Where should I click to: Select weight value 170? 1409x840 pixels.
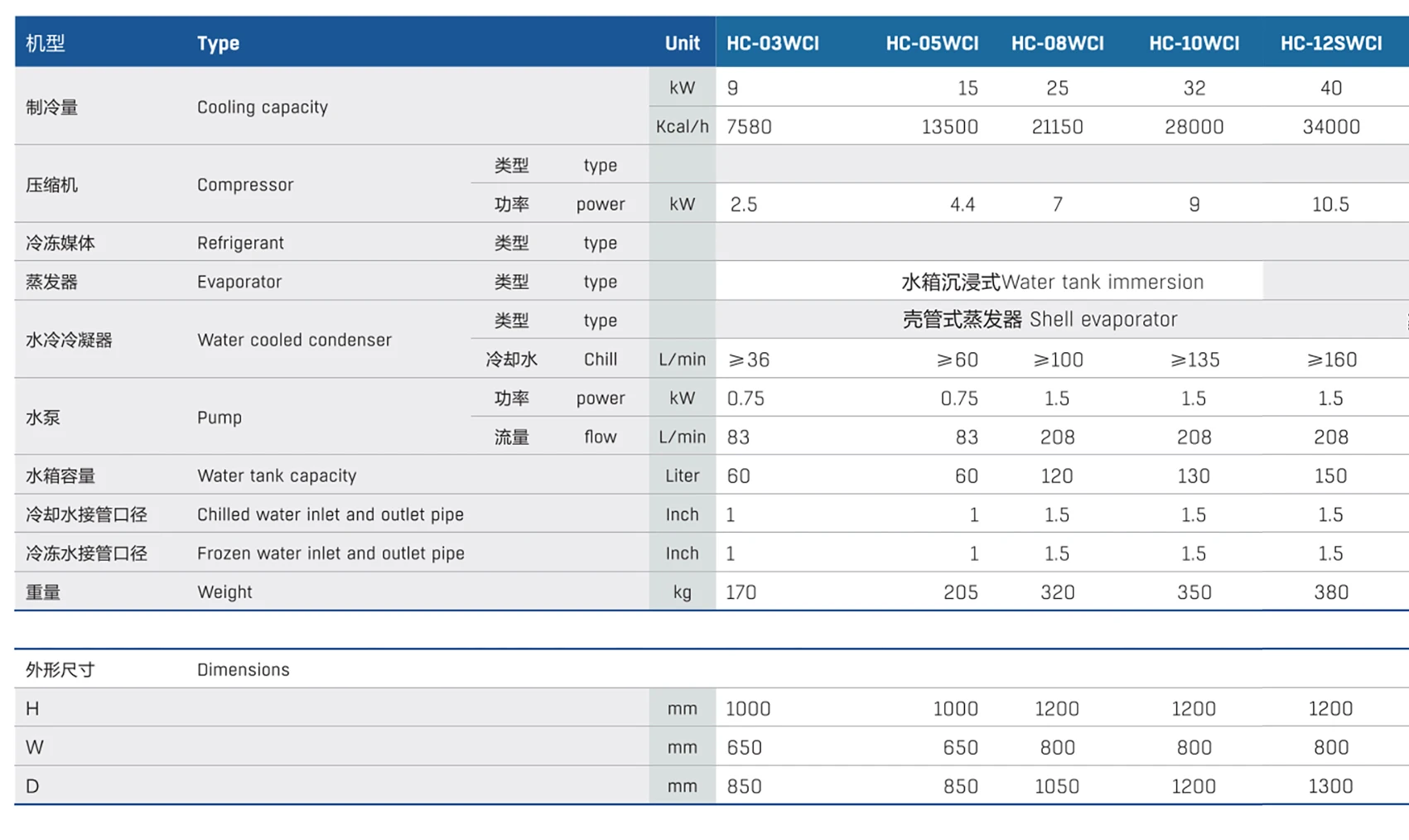pyautogui.click(x=741, y=592)
